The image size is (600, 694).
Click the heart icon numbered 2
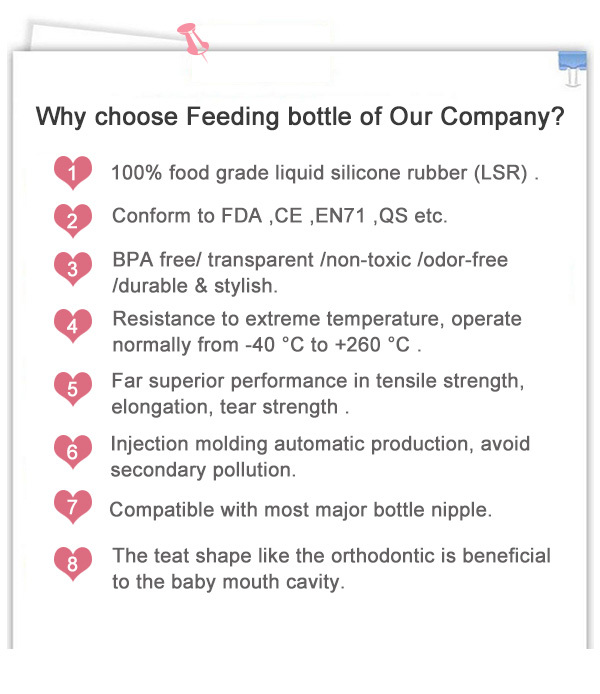[73, 221]
